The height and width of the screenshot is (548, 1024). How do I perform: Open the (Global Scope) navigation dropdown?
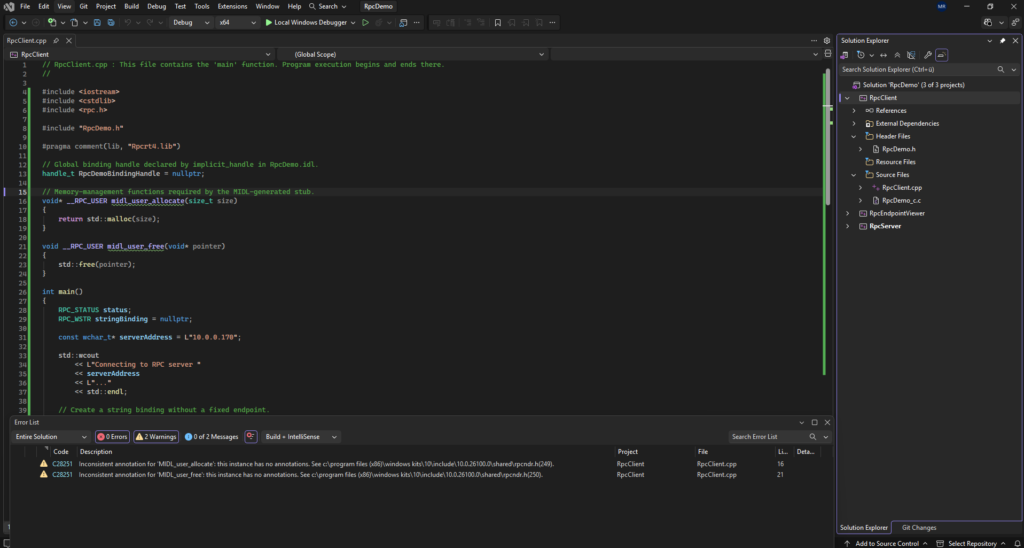click(411, 54)
